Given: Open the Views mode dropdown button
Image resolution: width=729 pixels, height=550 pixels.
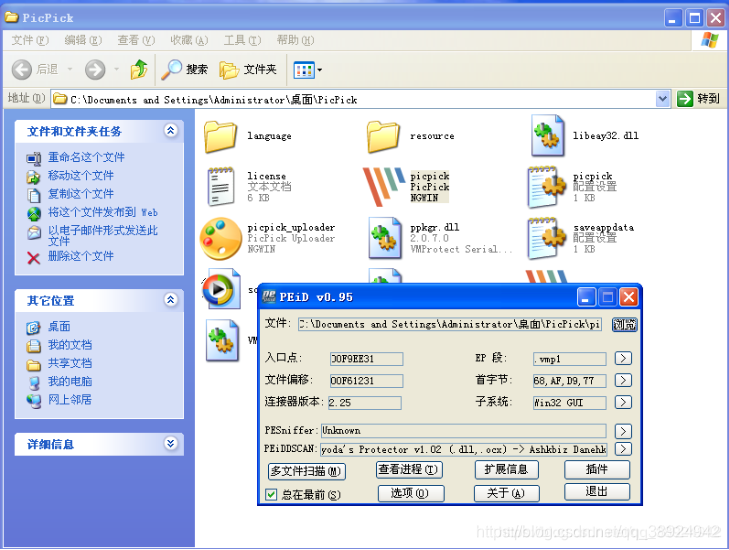Looking at the screenshot, I should coord(307,70).
